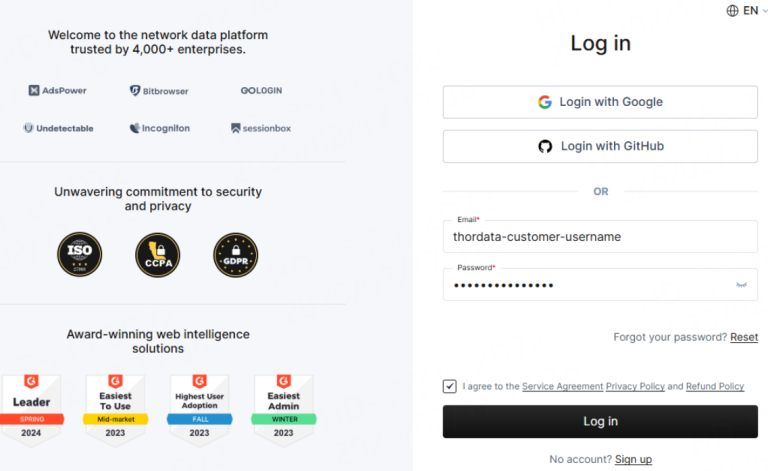Choose Login with GitHub
768x471 pixels.
click(600, 146)
